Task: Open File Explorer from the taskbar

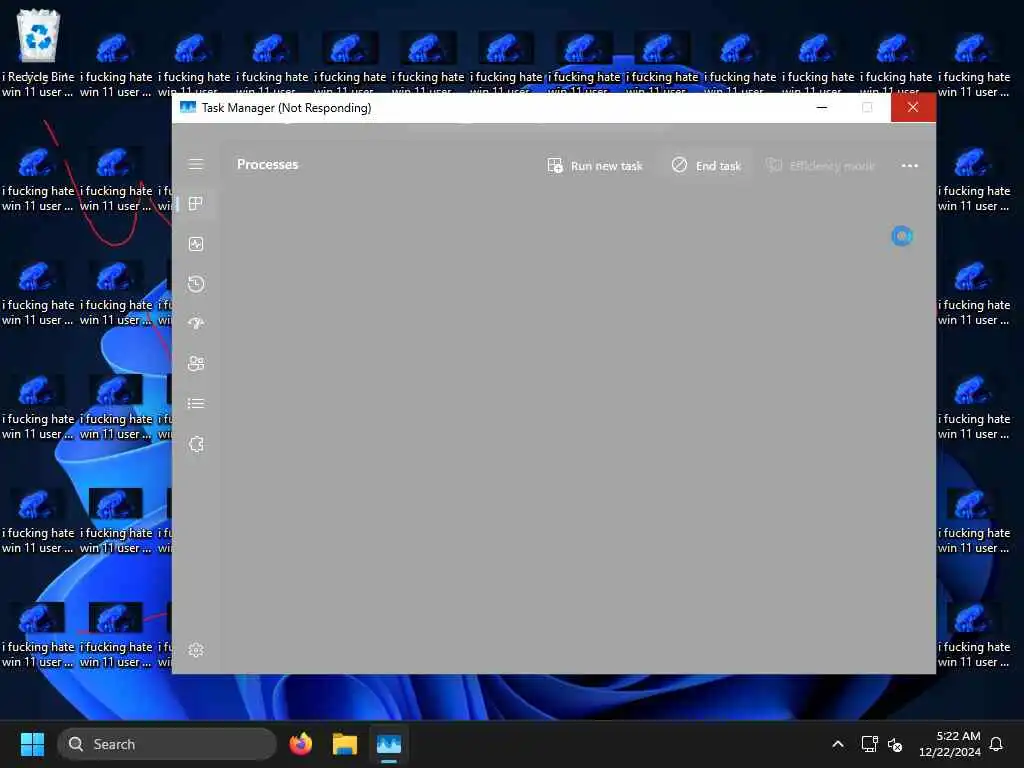Action: (345, 744)
